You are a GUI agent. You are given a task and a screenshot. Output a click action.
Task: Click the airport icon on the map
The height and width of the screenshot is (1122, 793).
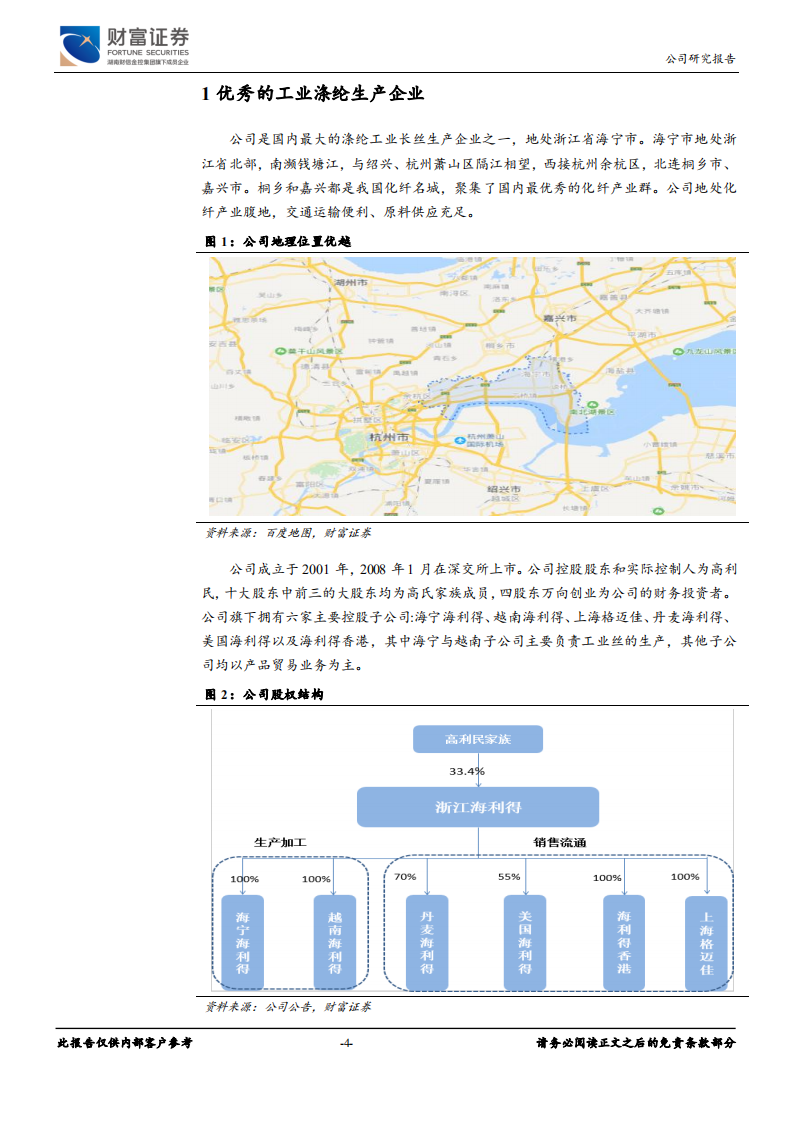point(459,441)
